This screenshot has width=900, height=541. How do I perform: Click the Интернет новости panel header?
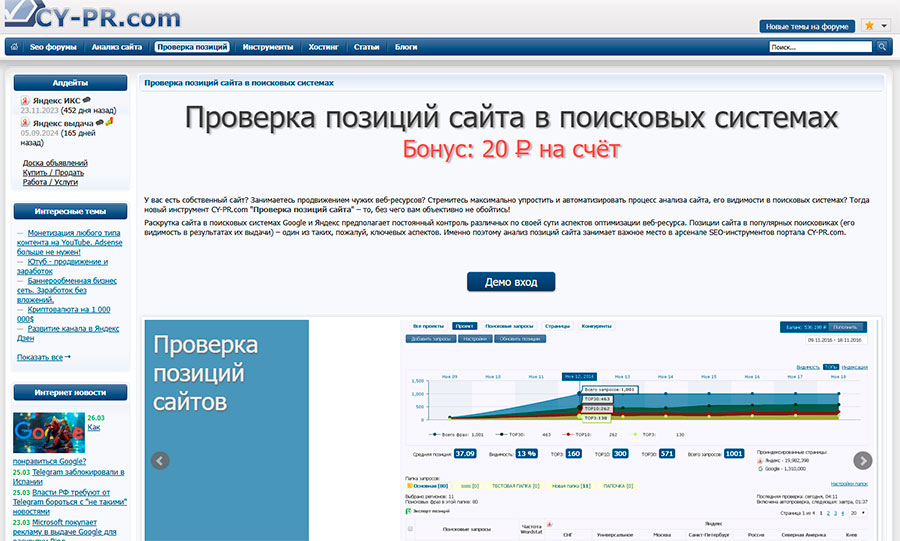point(70,392)
